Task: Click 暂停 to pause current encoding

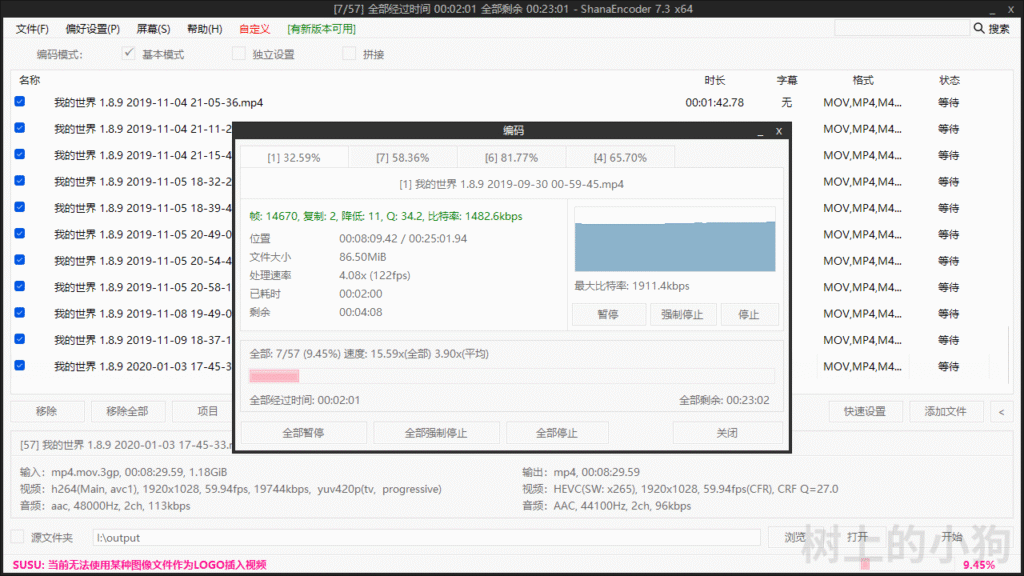Action: pyautogui.click(x=607, y=314)
